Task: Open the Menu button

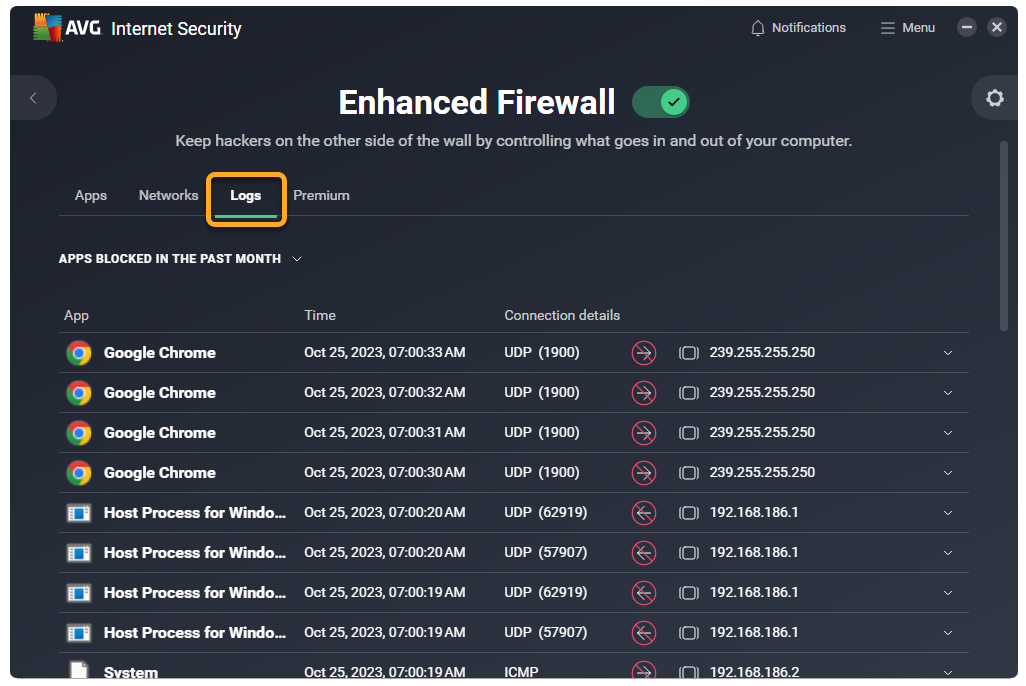Action: coord(907,28)
